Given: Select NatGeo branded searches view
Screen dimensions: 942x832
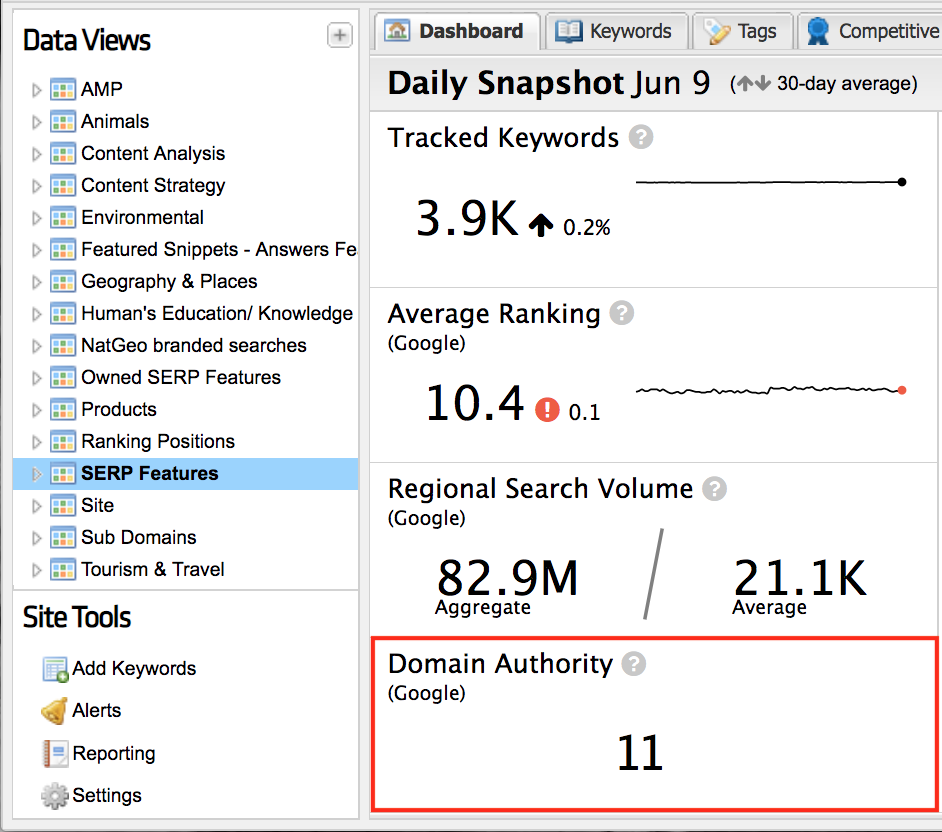Looking at the screenshot, I should [x=193, y=345].
